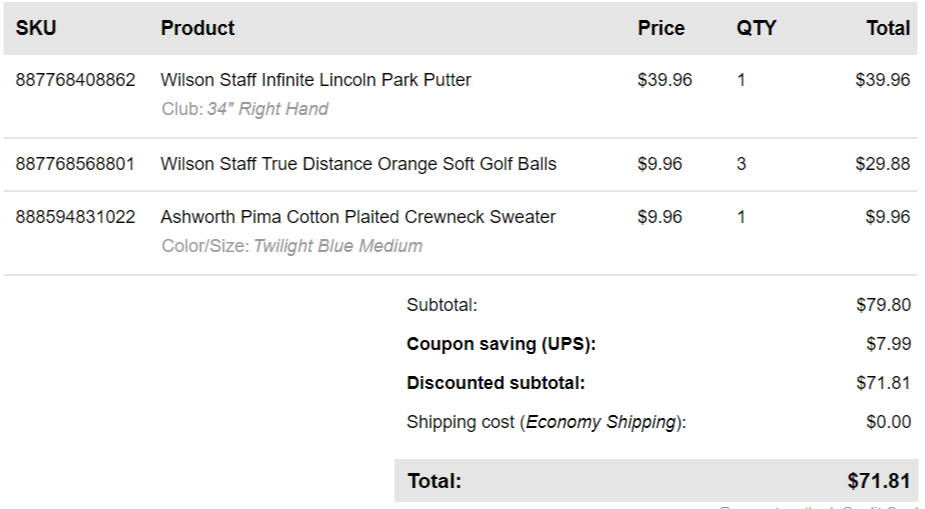Select SKU number 887768568801

click(75, 164)
